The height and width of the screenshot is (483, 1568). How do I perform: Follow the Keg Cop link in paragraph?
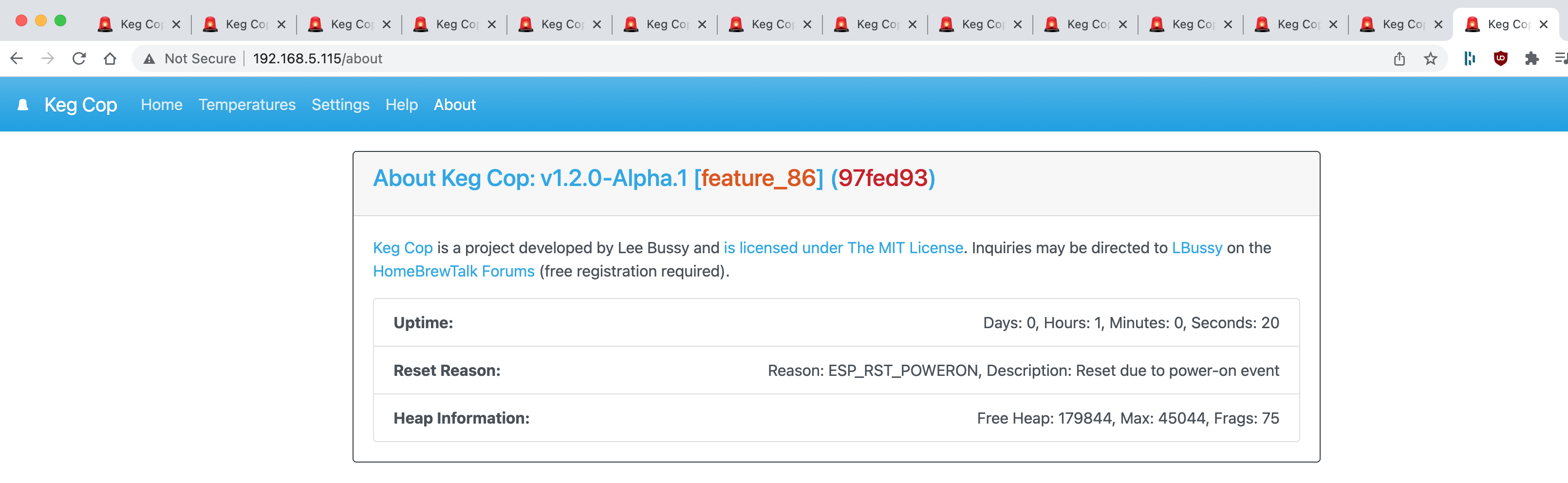coord(402,248)
